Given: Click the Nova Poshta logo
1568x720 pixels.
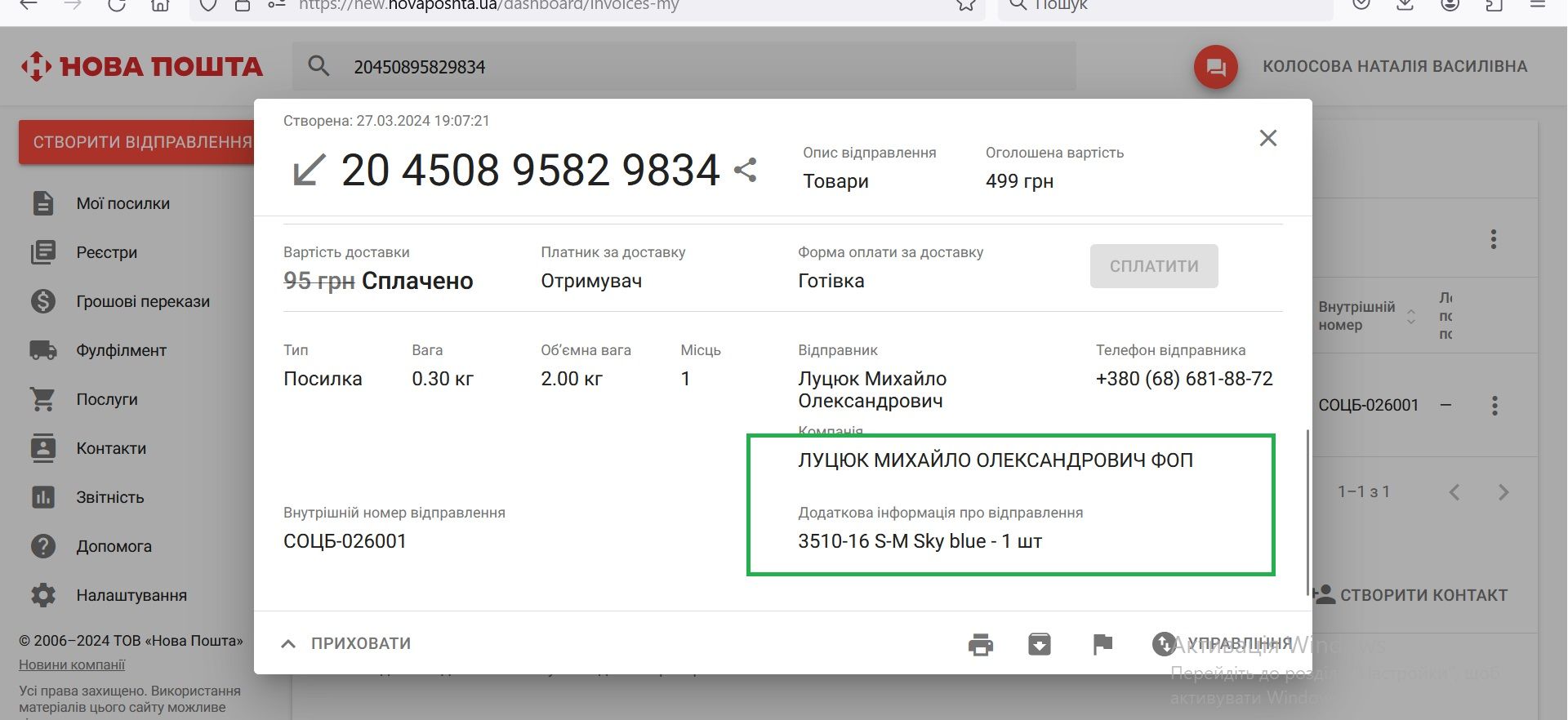Looking at the screenshot, I should pos(141,66).
